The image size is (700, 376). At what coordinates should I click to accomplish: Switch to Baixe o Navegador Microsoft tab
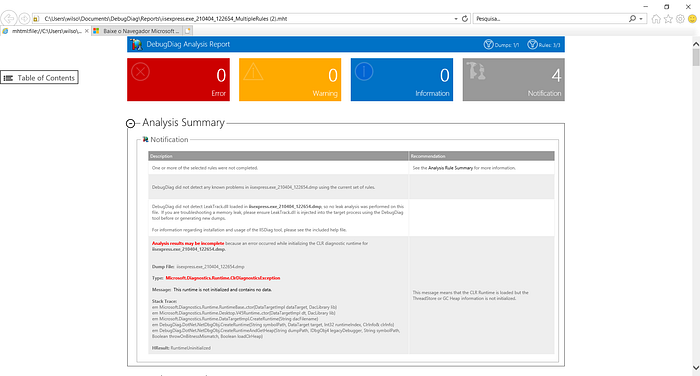[x=137, y=31]
